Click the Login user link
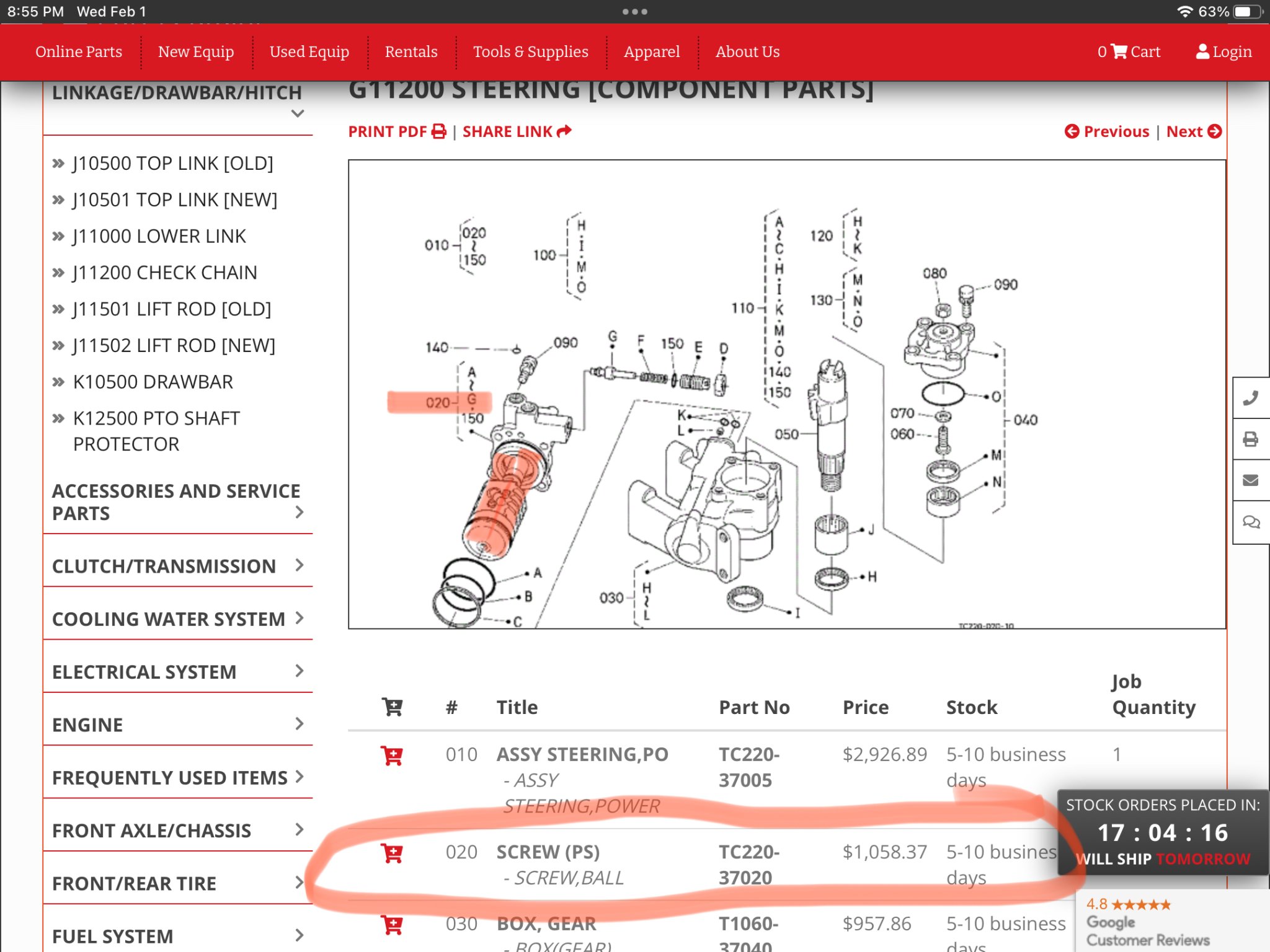The image size is (1270, 952). (1223, 51)
